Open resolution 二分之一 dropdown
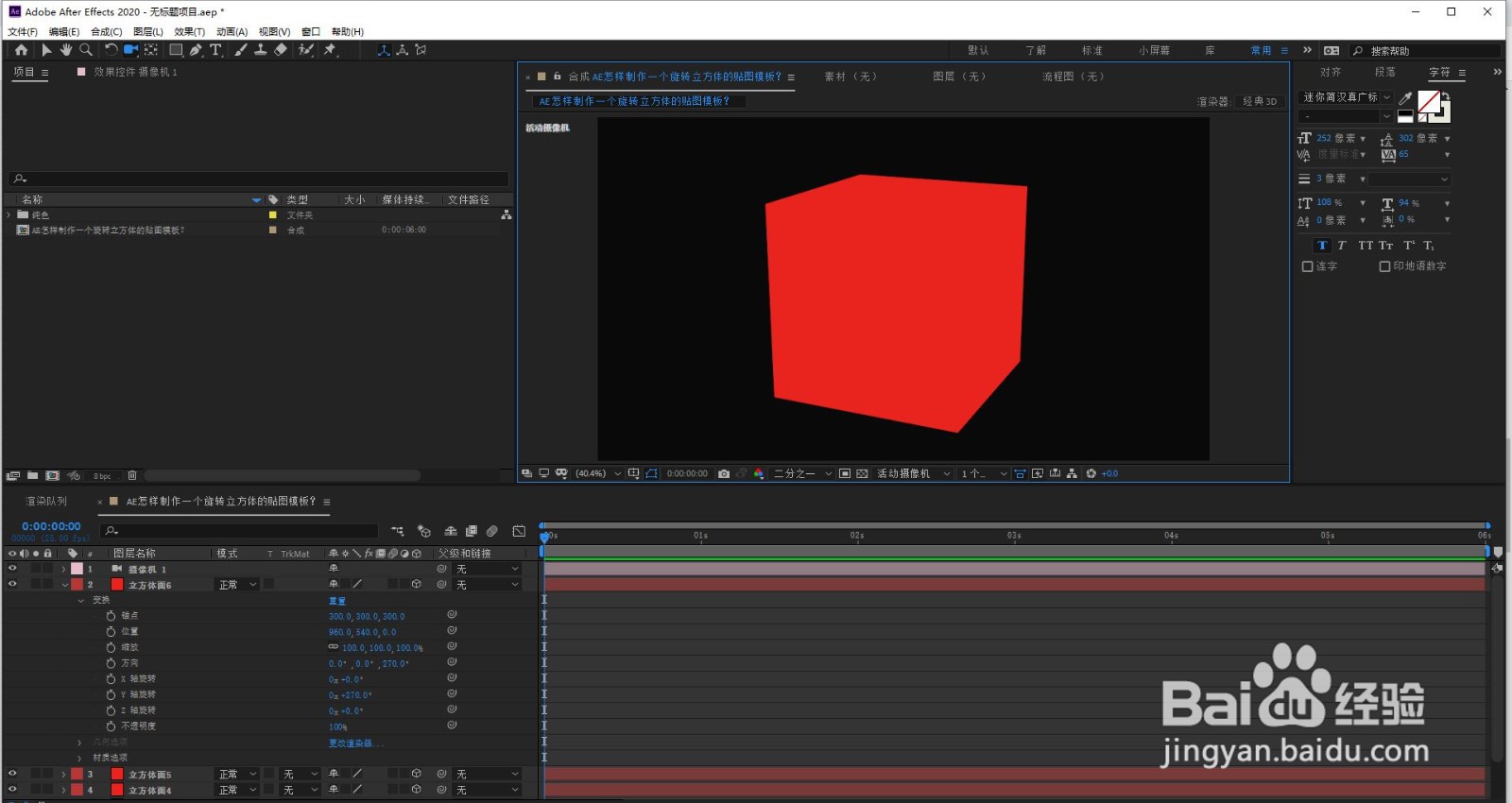 click(802, 474)
